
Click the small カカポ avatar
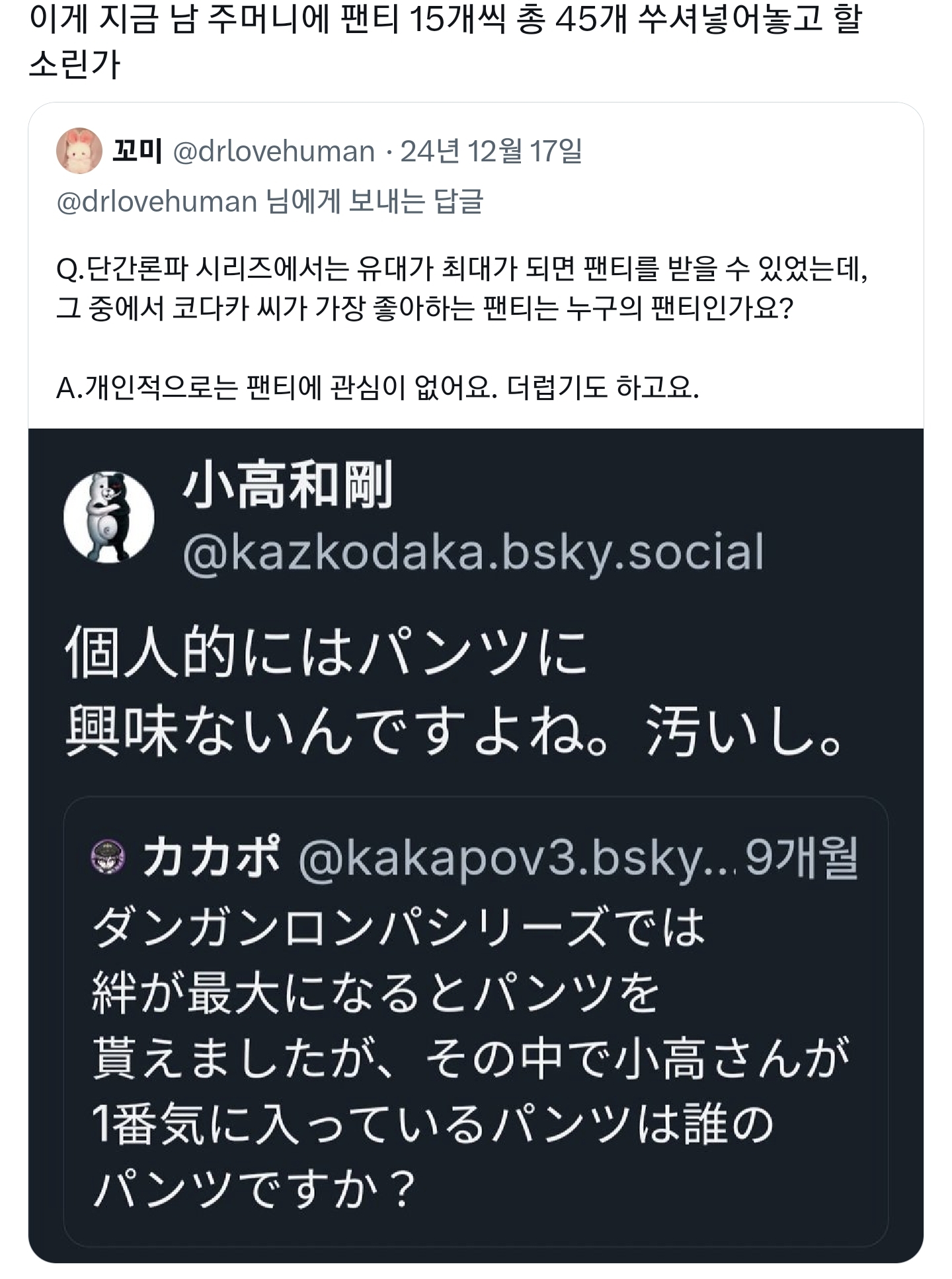108,857
